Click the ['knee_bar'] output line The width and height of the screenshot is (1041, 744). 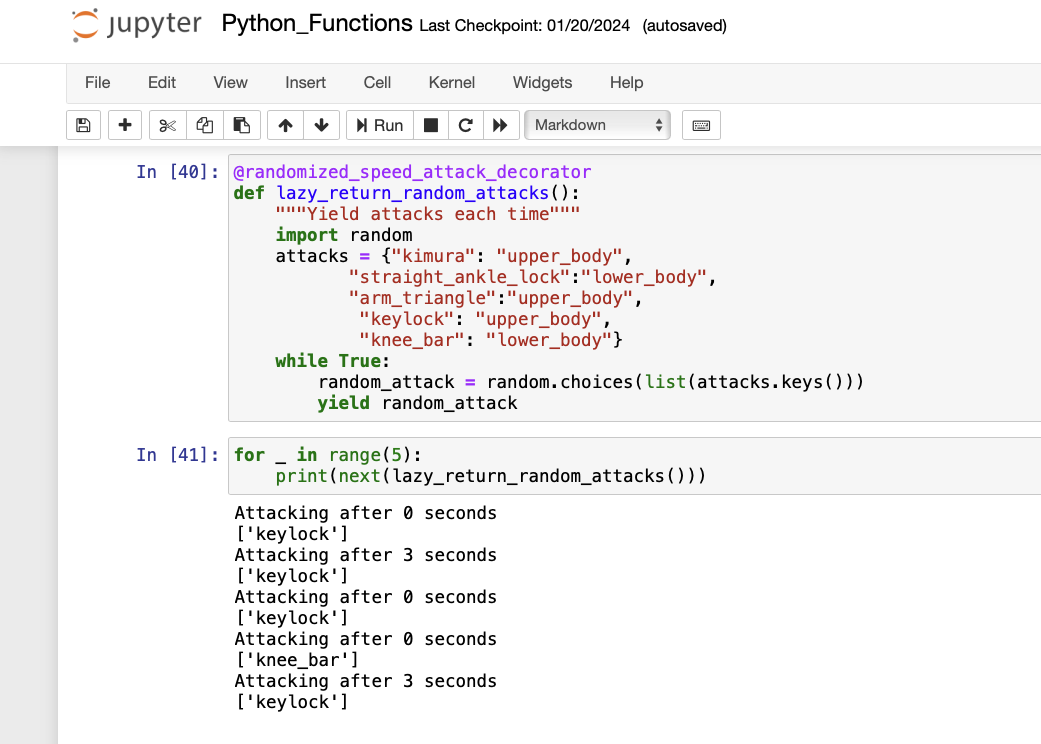coord(297,660)
